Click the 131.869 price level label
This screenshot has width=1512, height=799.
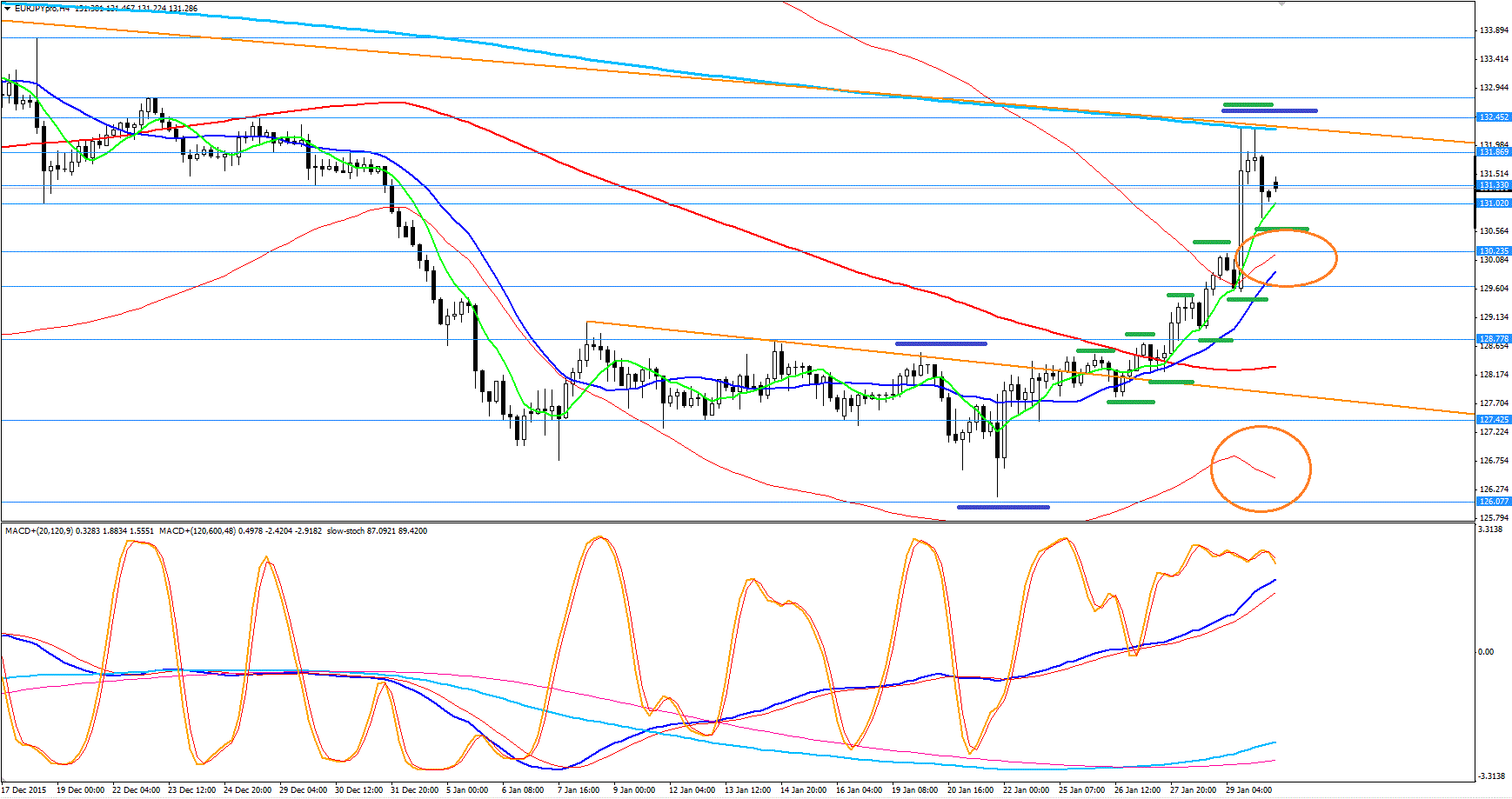pos(1494,152)
